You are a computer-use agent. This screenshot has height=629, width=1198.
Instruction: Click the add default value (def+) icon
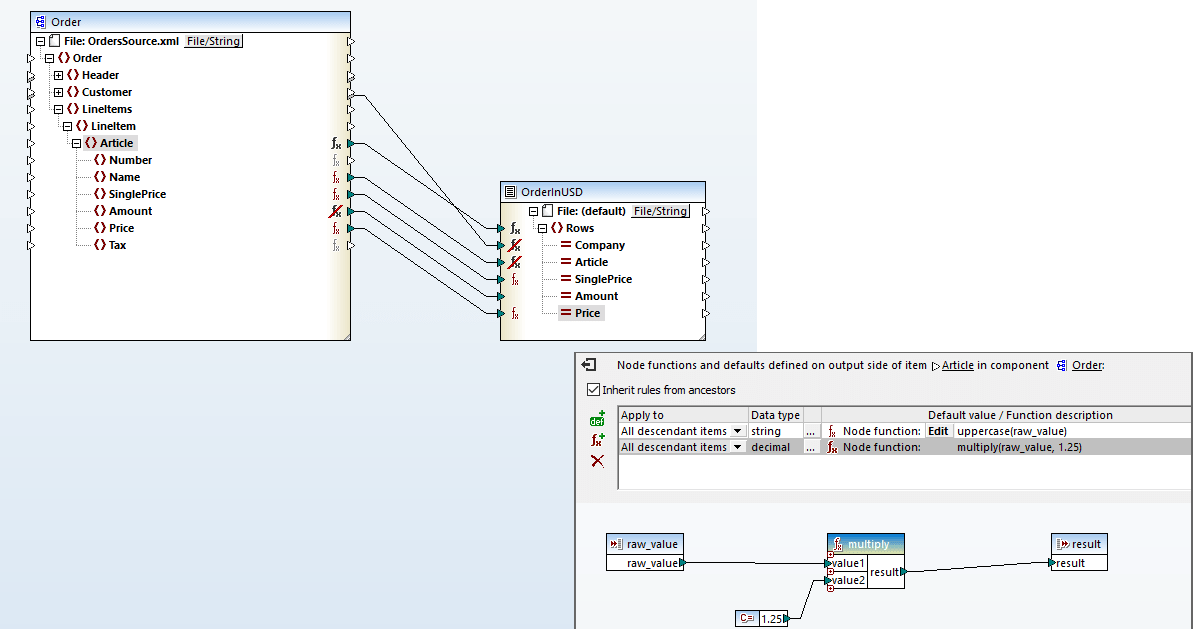click(x=597, y=419)
